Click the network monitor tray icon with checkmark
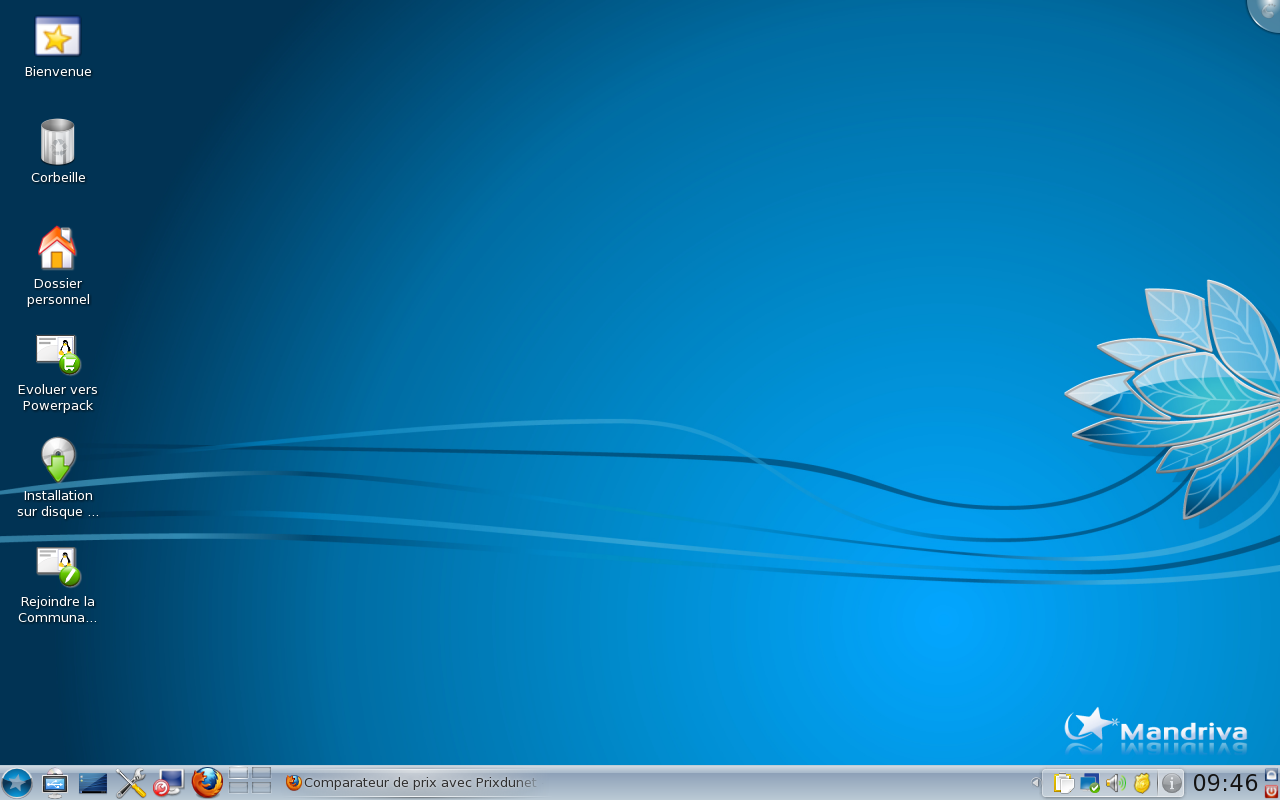The image size is (1280, 800). point(1090,783)
